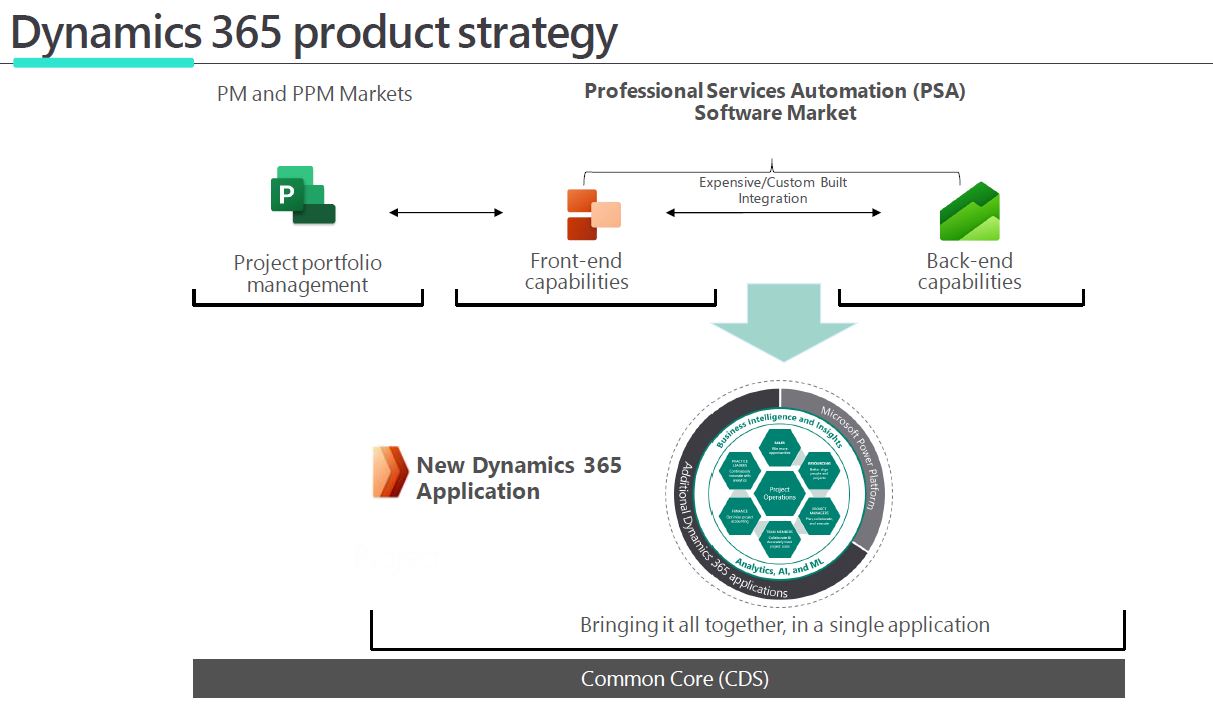Image resolution: width=1213 pixels, height=713 pixels.
Task: Click the Common Core (CDS) dark bar
Action: click(x=658, y=678)
